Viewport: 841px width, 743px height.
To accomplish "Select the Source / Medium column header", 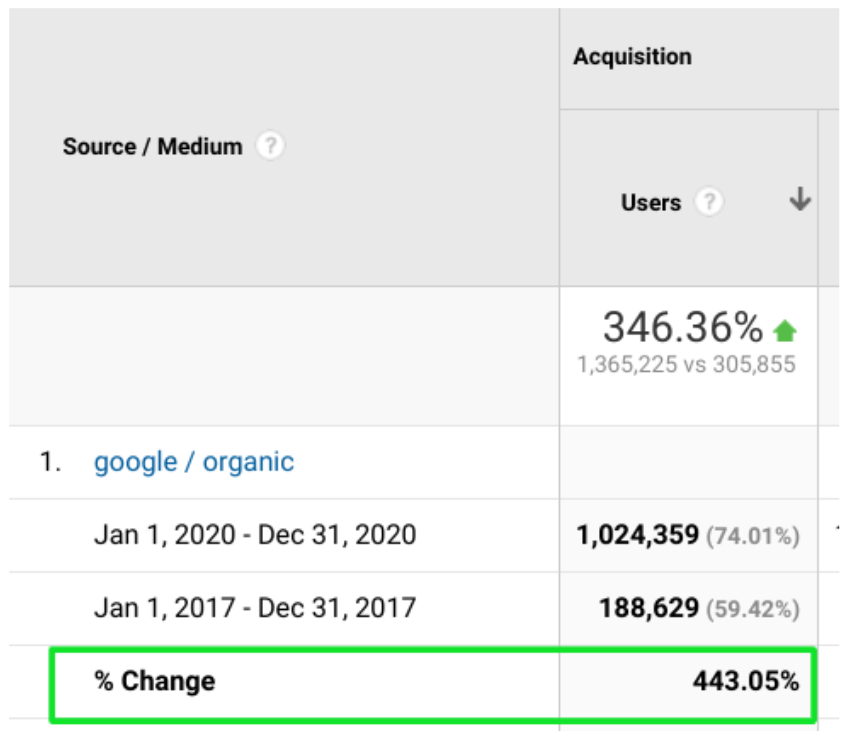I will pyautogui.click(x=152, y=147).
